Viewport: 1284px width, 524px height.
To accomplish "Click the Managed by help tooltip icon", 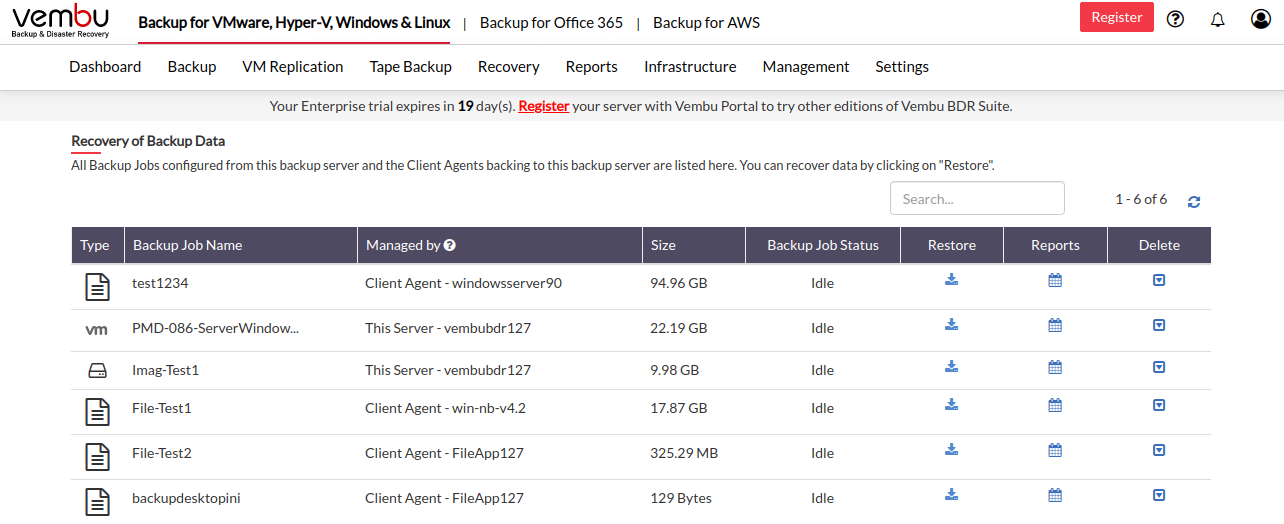I will coord(450,245).
